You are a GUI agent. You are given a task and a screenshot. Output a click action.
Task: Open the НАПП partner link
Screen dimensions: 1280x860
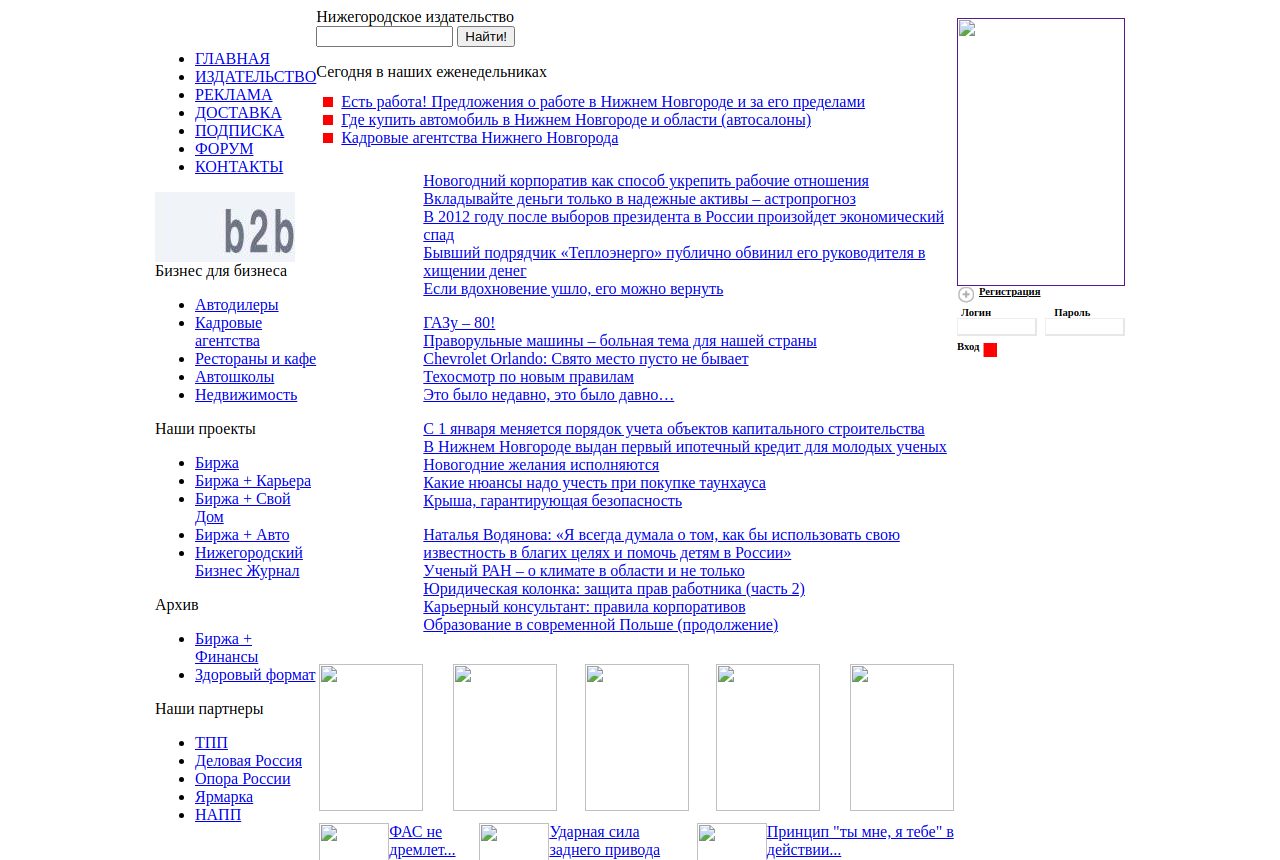pos(218,815)
